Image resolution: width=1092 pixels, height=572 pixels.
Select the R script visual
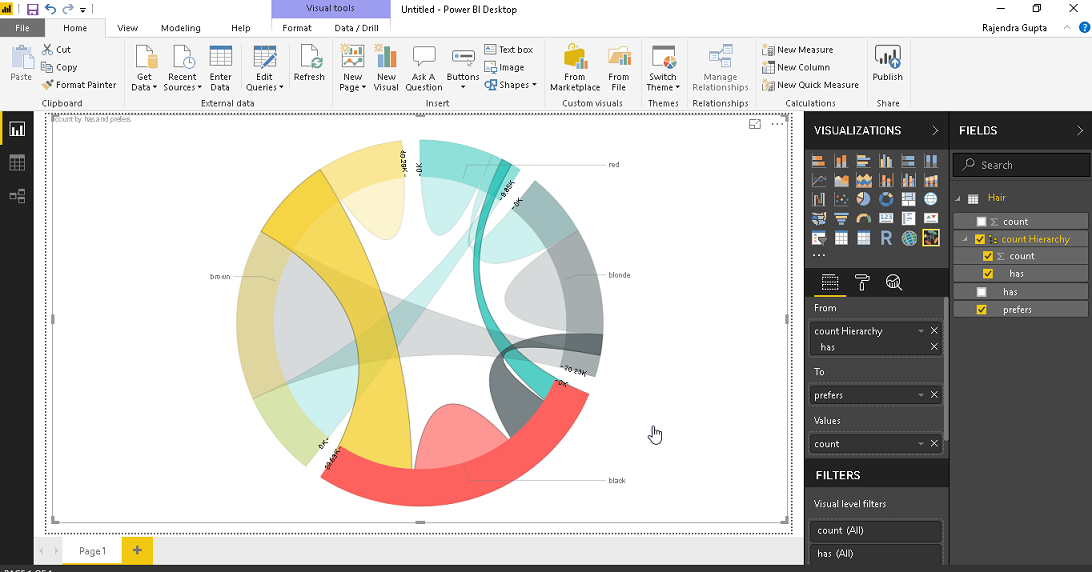pyautogui.click(x=886, y=238)
